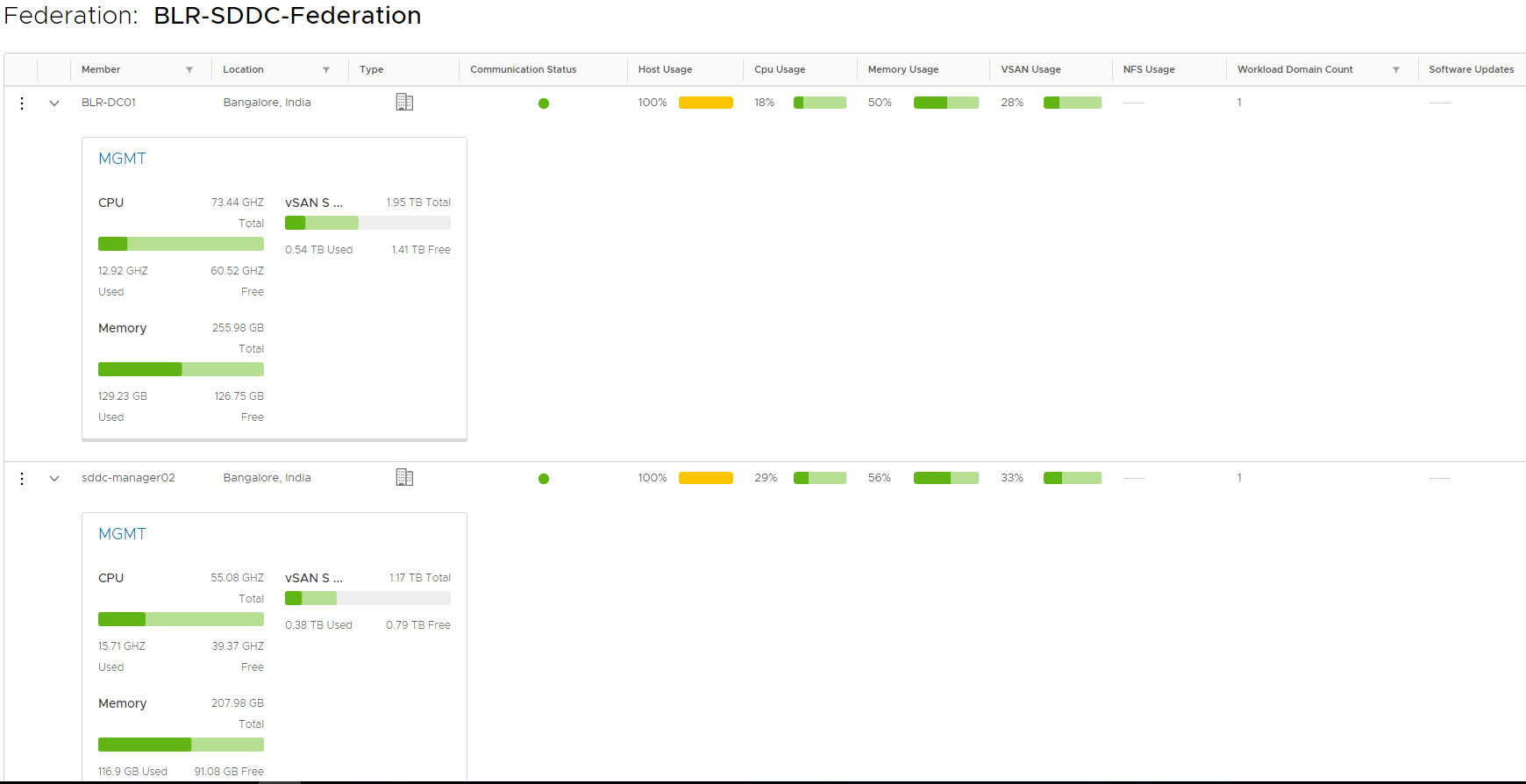
Task: Click the NFS Usage column header
Action: pyautogui.click(x=1149, y=70)
